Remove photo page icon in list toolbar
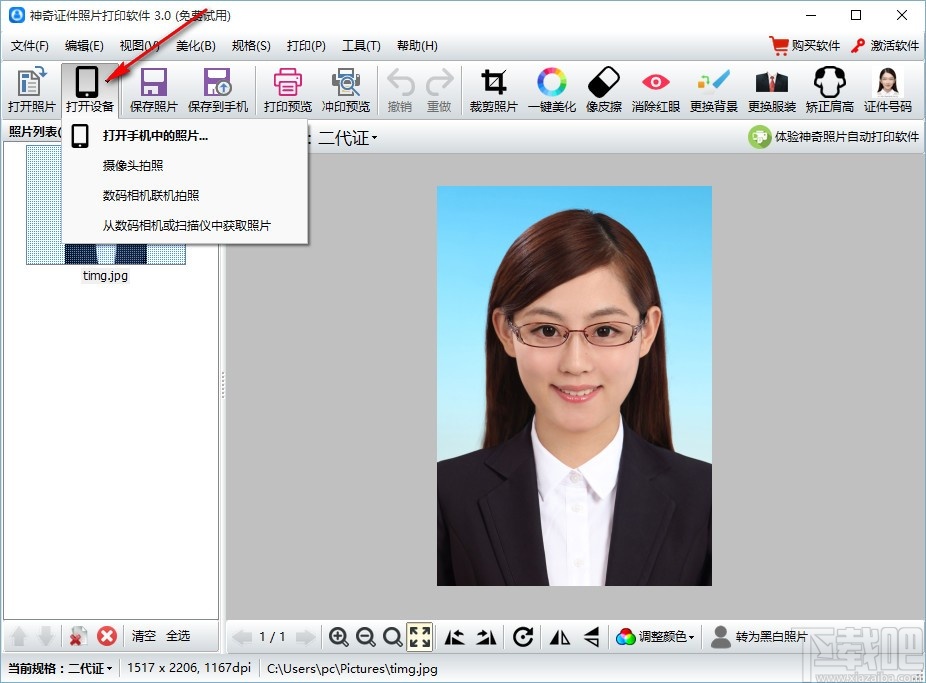 [x=77, y=636]
